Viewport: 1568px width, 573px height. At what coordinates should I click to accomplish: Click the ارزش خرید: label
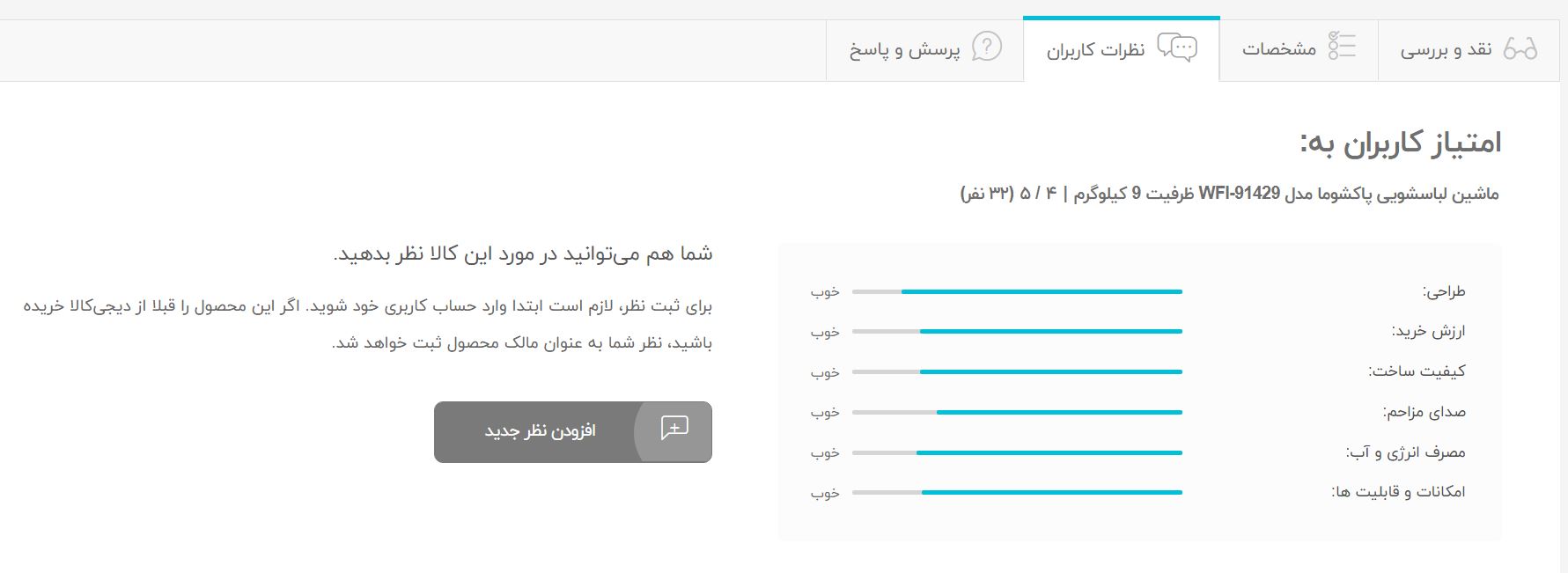click(x=1428, y=332)
